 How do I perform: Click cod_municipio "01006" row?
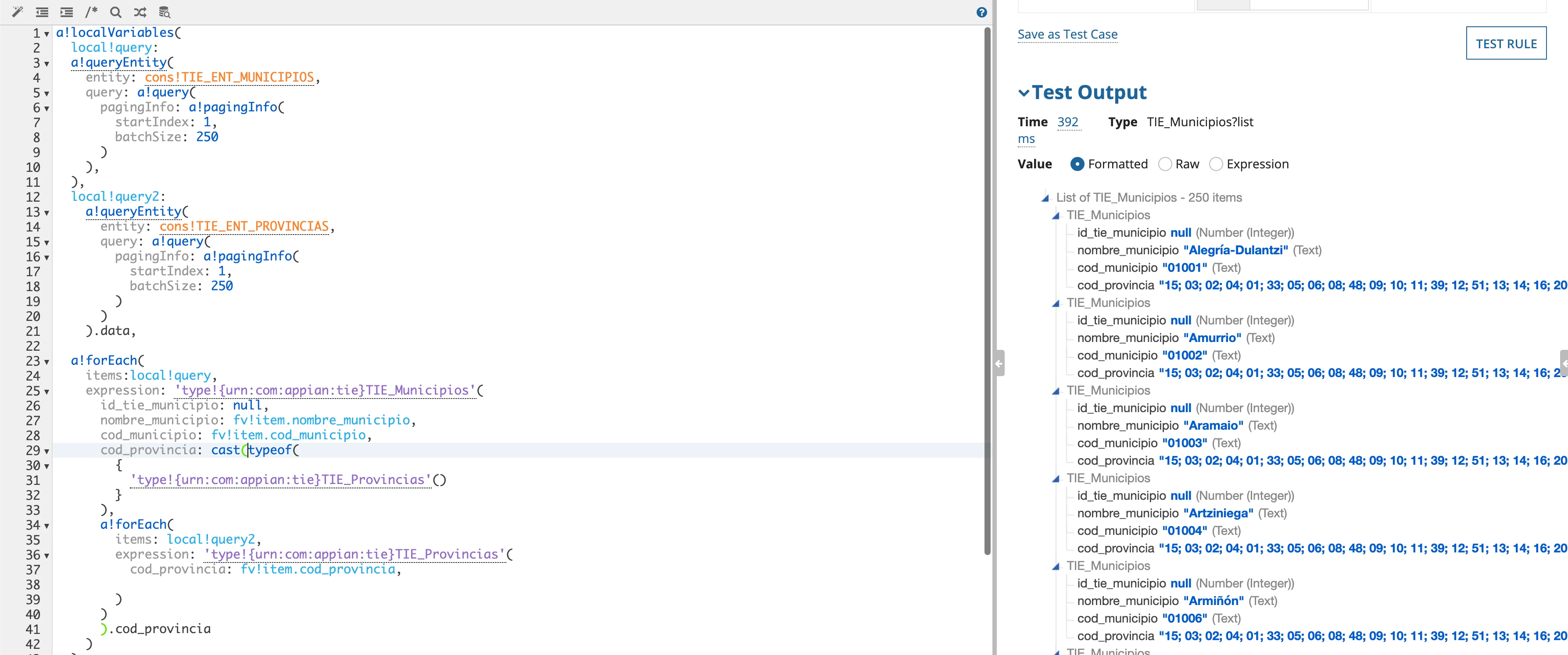tap(1159, 619)
